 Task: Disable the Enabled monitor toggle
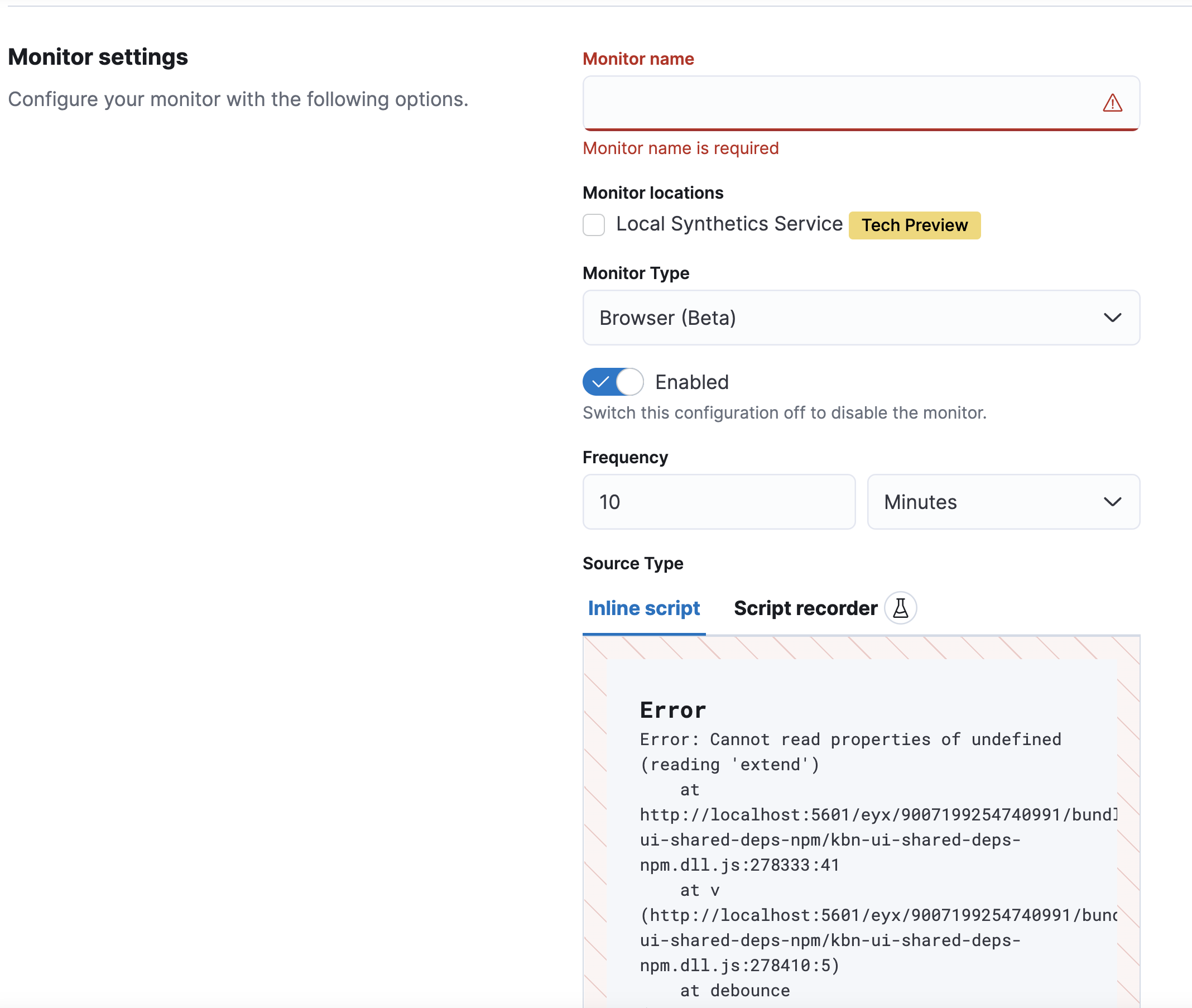pos(613,382)
